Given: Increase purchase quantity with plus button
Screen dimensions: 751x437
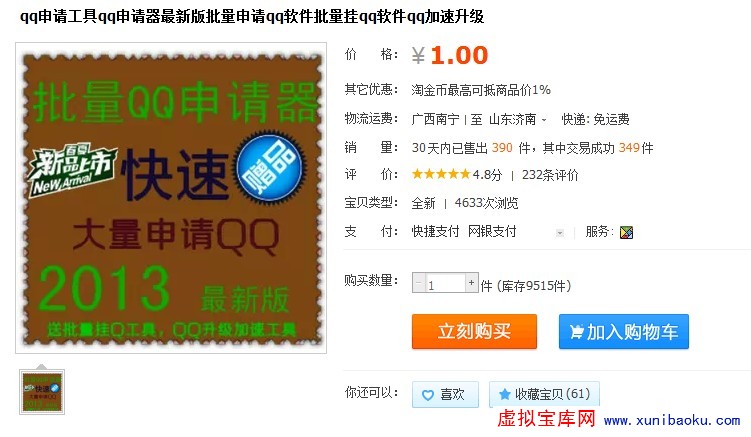Looking at the screenshot, I should 471,283.
